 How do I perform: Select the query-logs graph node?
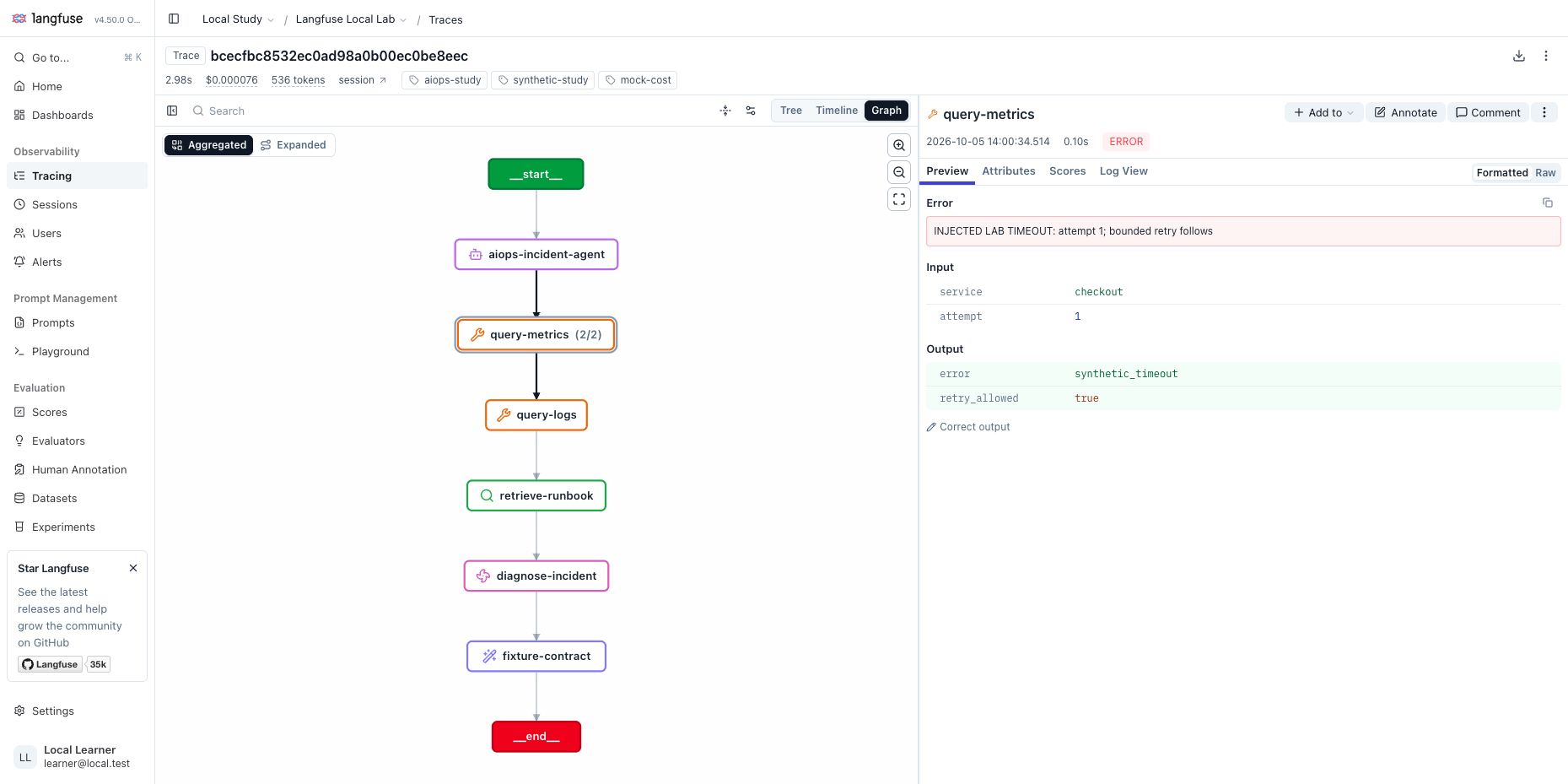pyautogui.click(x=536, y=415)
